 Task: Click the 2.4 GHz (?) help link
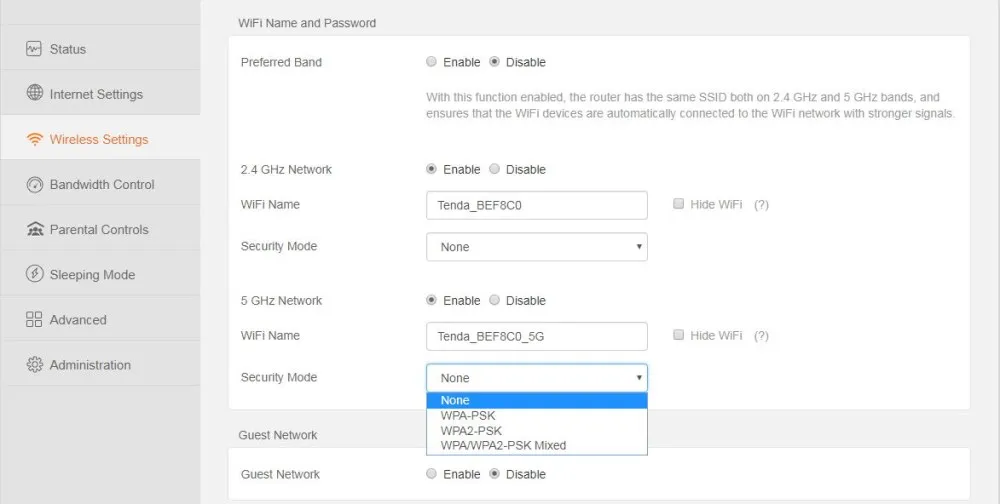point(761,205)
